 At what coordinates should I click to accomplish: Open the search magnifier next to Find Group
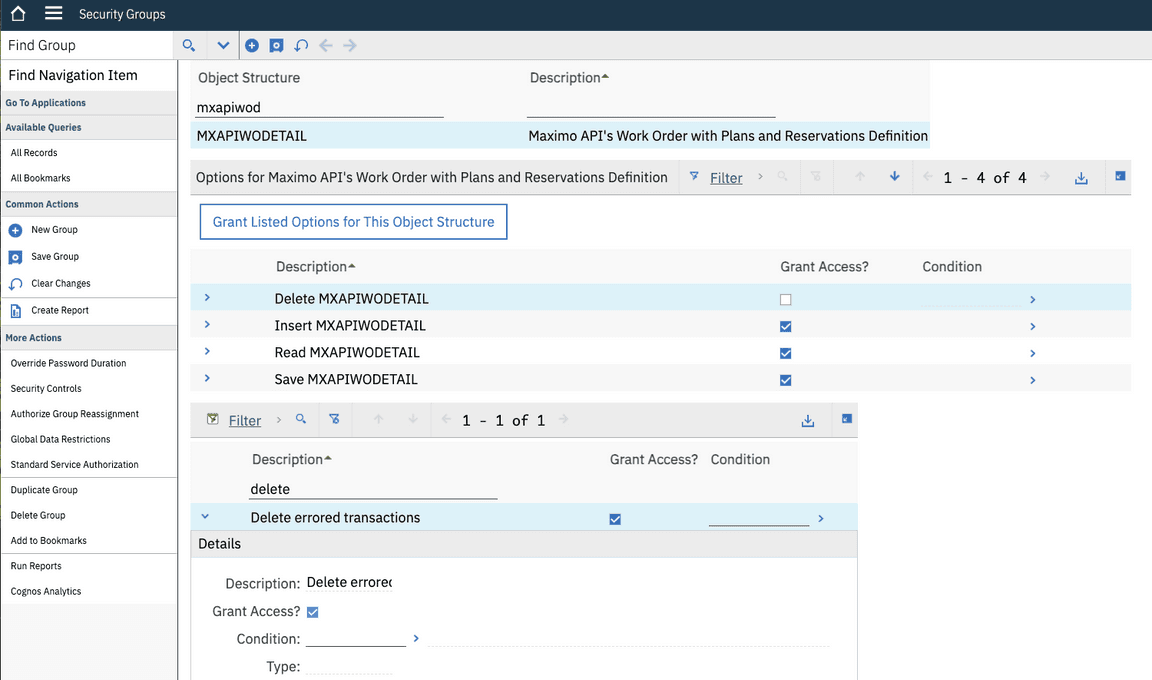click(189, 45)
